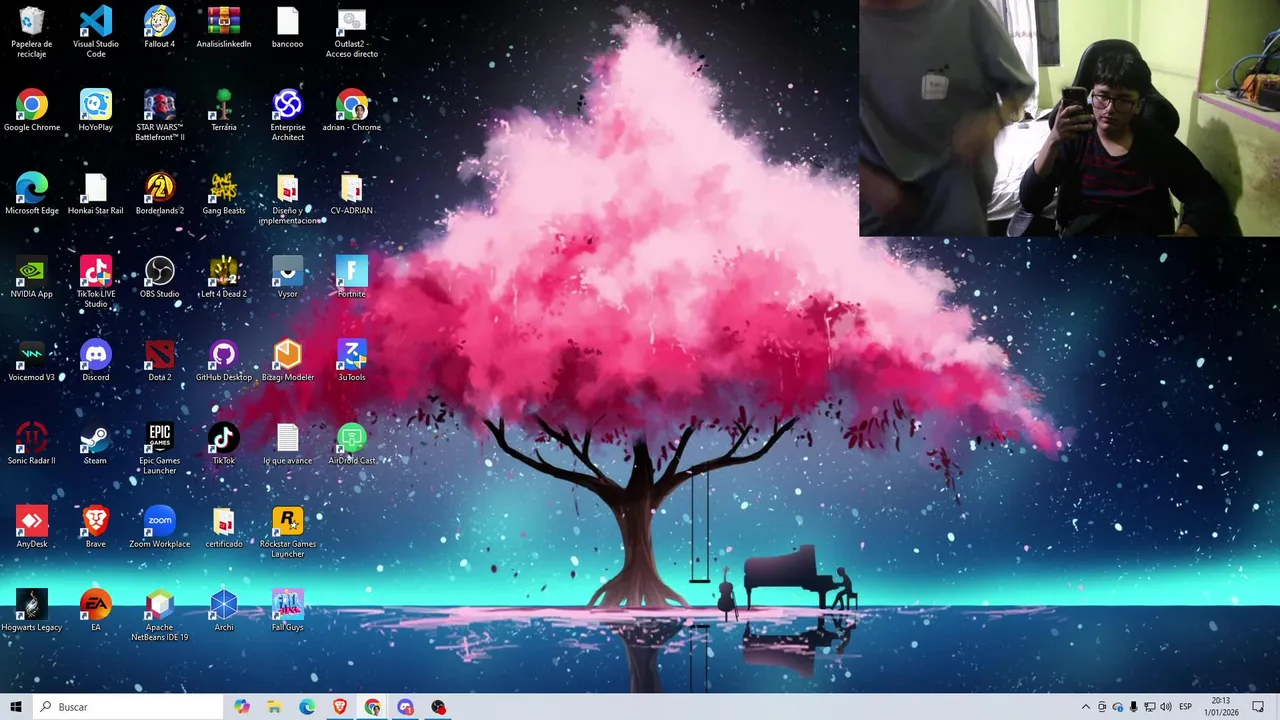
Task: Switch to Discord in the taskbar
Action: (406, 707)
